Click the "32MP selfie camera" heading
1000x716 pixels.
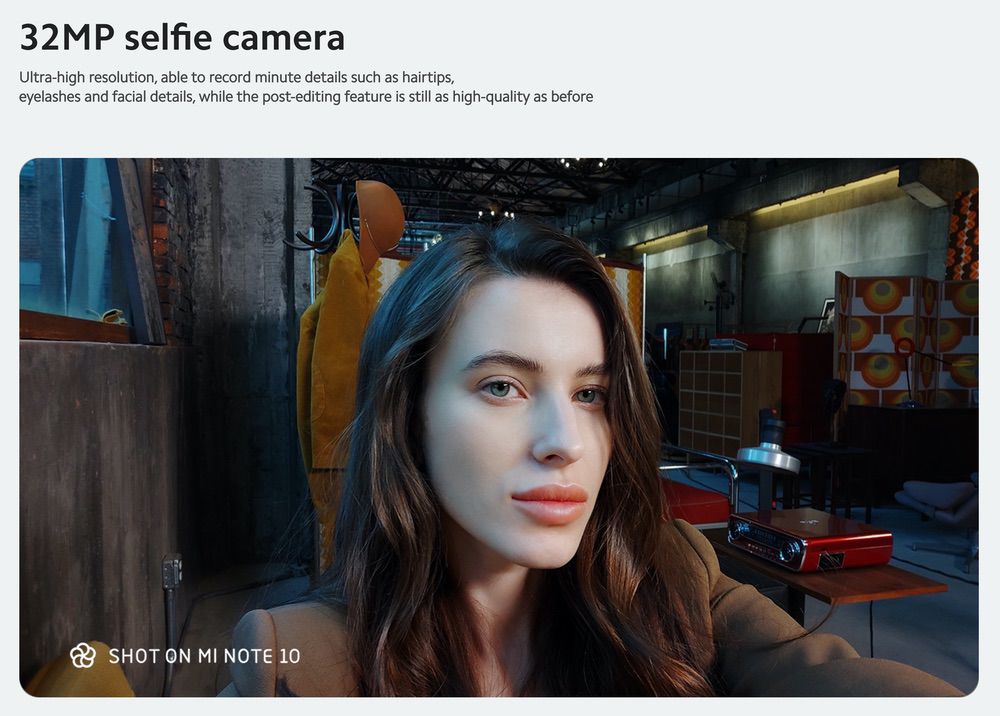pos(182,38)
